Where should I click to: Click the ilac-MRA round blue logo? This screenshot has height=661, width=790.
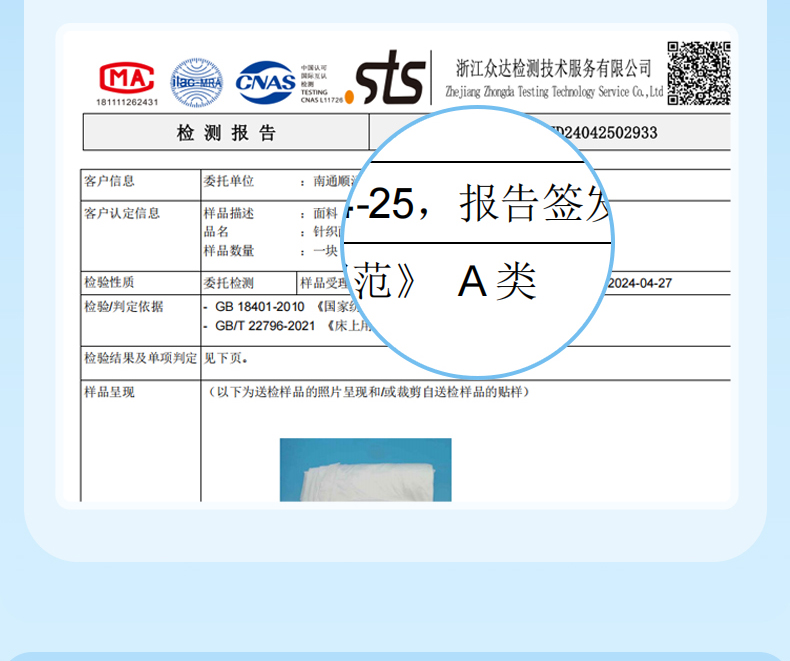(x=196, y=82)
